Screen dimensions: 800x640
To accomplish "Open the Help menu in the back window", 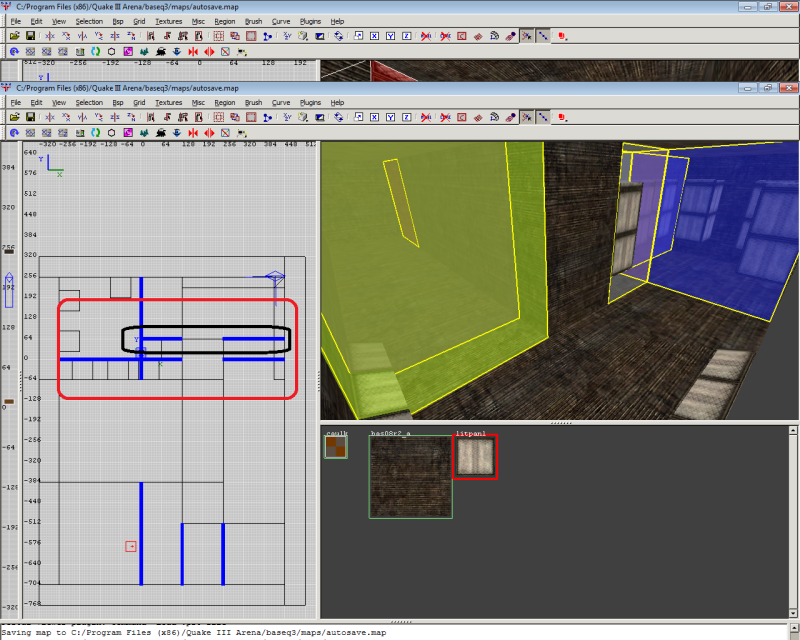I will coord(337,21).
